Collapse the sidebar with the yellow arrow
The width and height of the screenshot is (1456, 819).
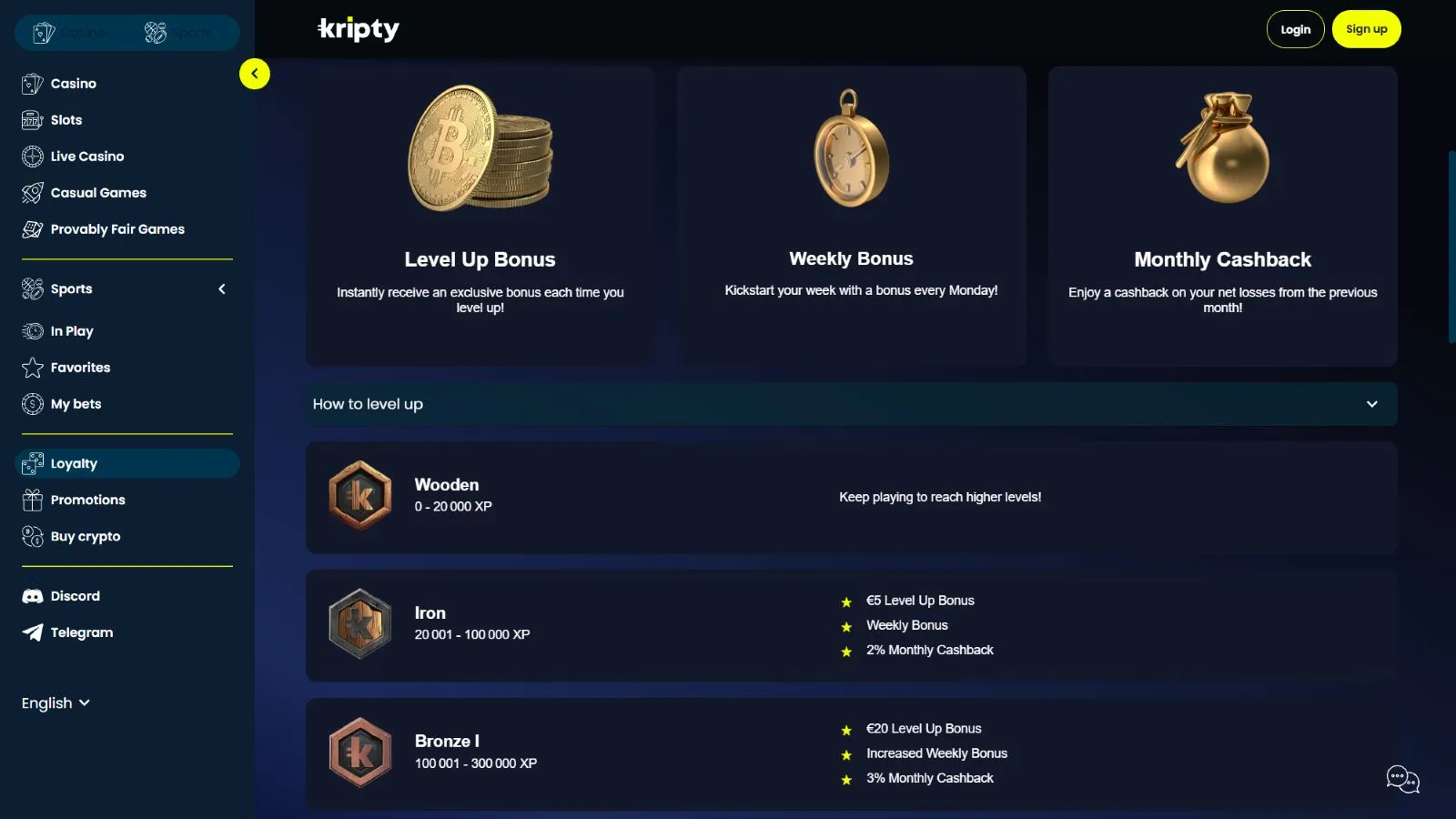255,74
